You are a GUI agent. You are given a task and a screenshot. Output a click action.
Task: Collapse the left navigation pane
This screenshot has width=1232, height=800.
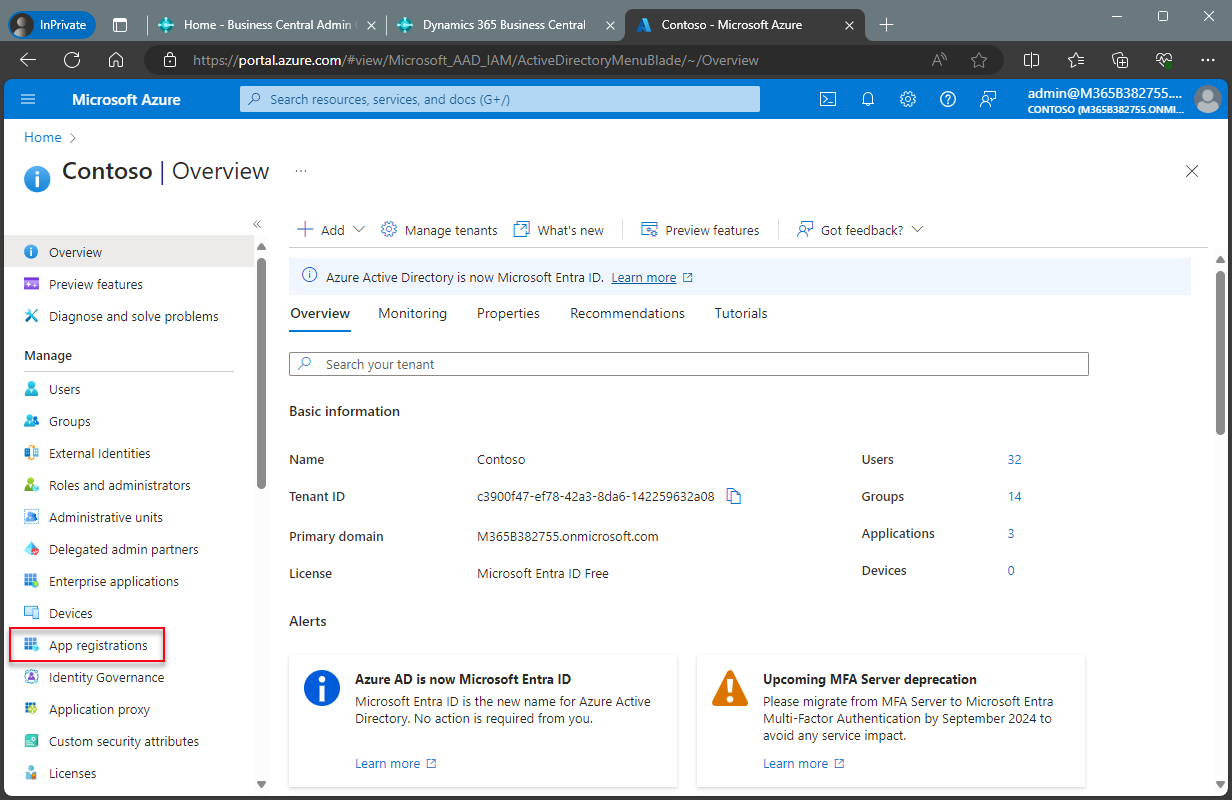pyautogui.click(x=257, y=224)
